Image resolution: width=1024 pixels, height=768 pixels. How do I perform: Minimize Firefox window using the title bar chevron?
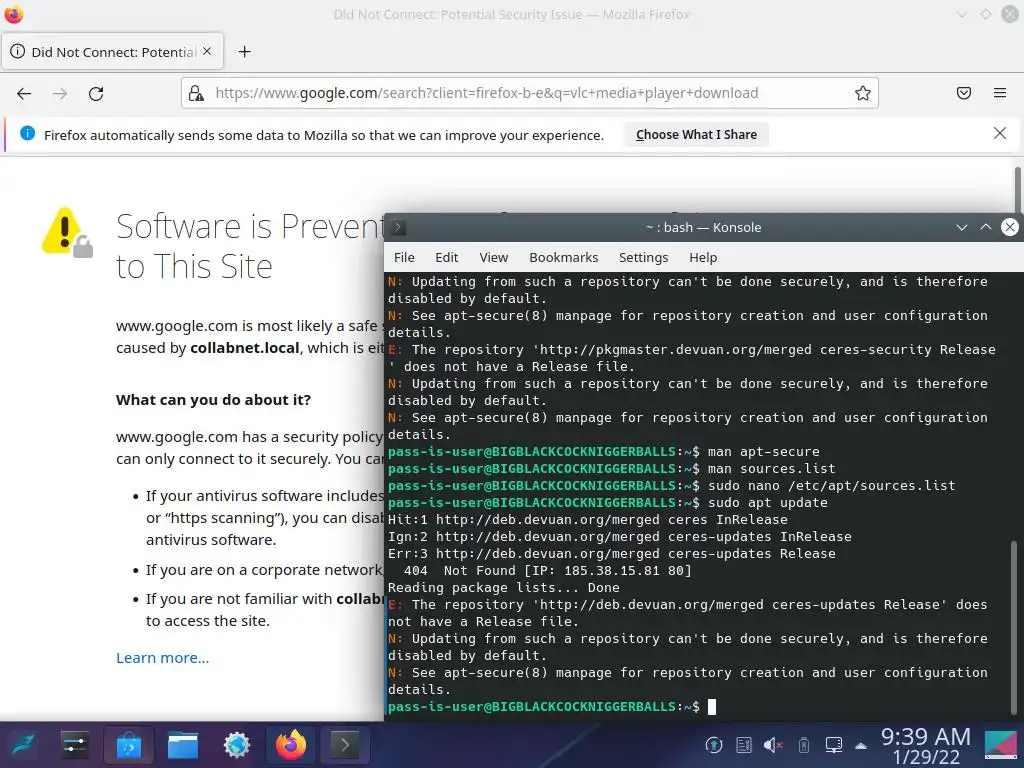pyautogui.click(x=962, y=14)
